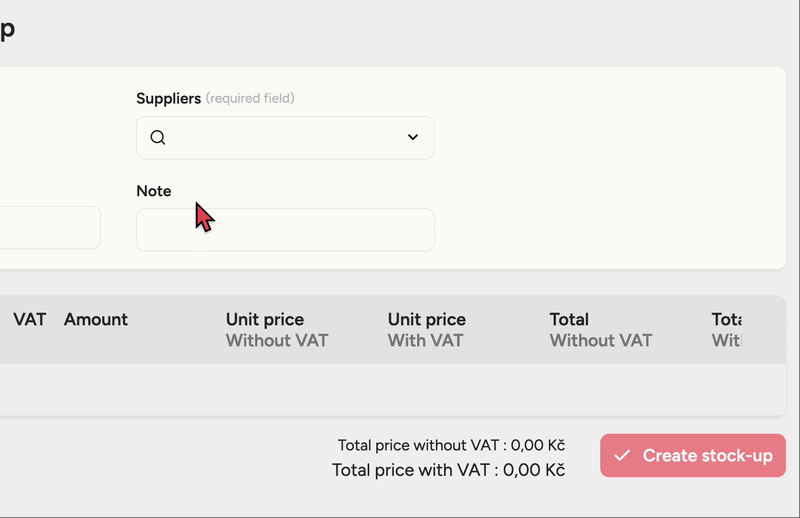Select the Amount column header
Viewport: 800px width, 518px height.
tap(96, 320)
